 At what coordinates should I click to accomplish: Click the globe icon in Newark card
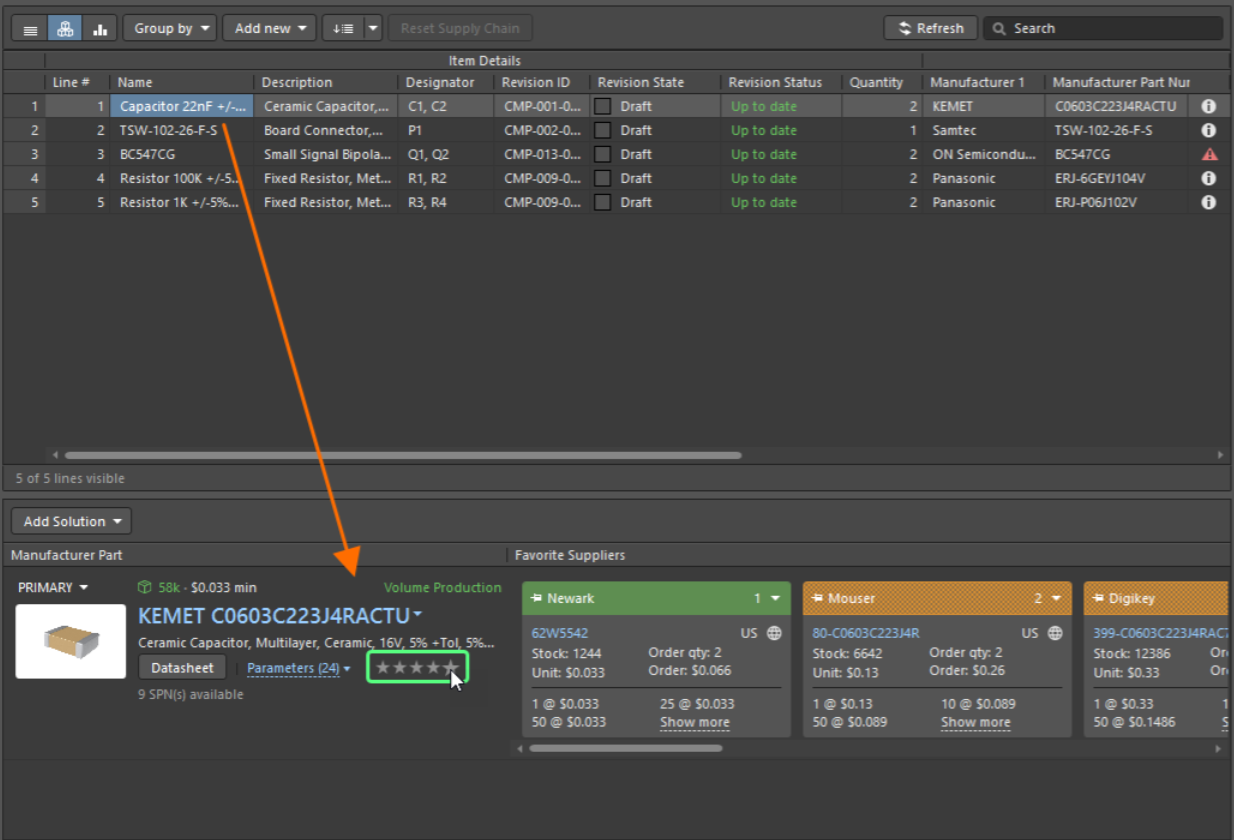774,633
